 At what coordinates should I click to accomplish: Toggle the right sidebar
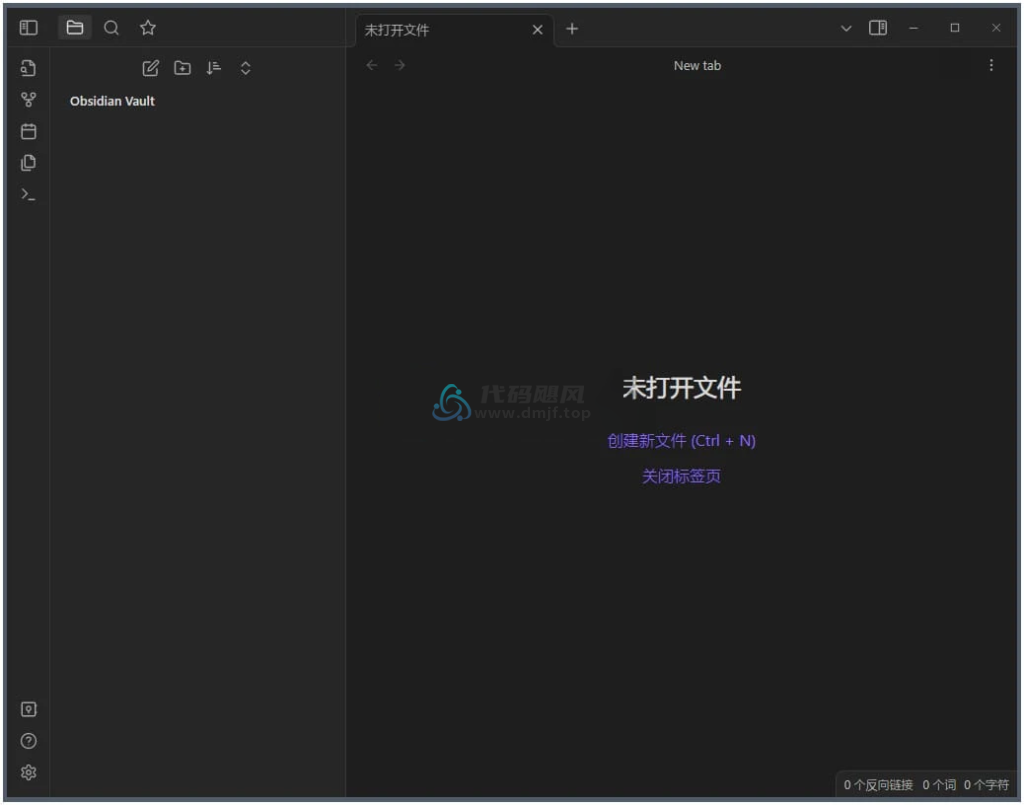click(x=878, y=27)
